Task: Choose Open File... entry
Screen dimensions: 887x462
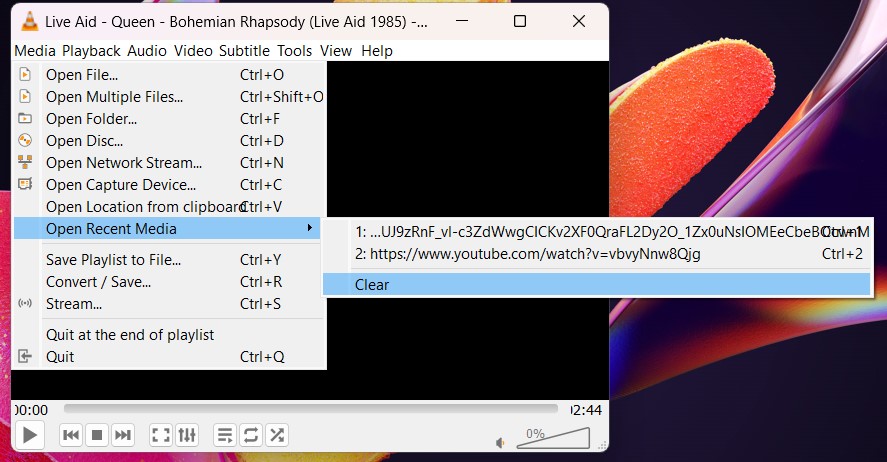Action: click(x=169, y=75)
